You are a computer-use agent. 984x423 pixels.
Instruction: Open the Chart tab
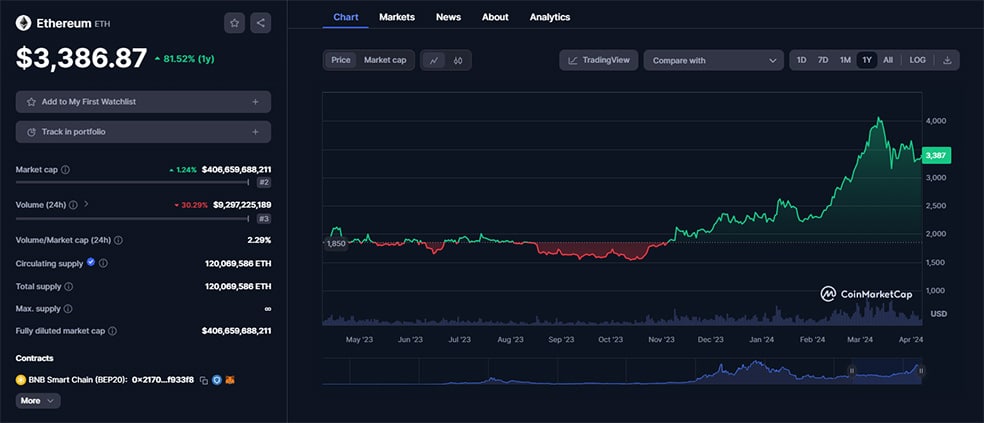pos(346,17)
